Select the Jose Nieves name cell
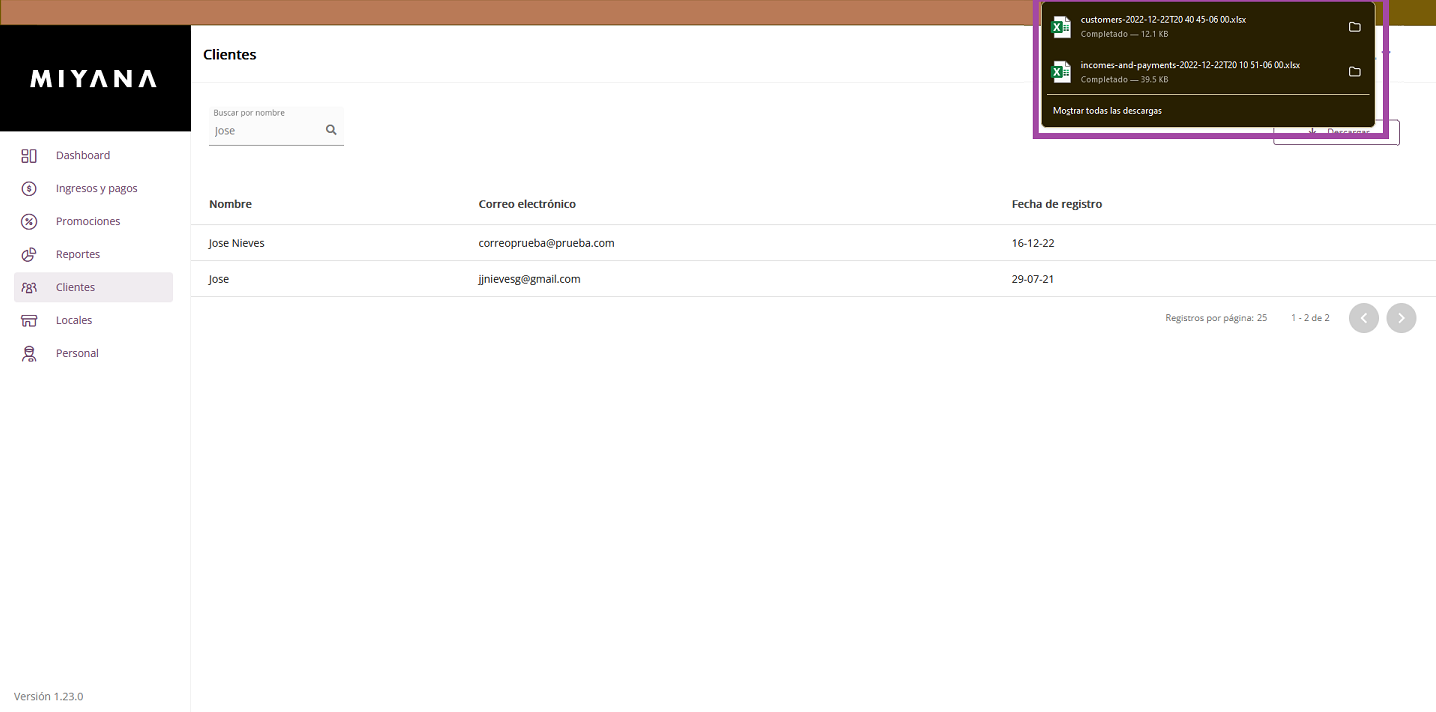Image resolution: width=1436 pixels, height=712 pixels. [237, 243]
